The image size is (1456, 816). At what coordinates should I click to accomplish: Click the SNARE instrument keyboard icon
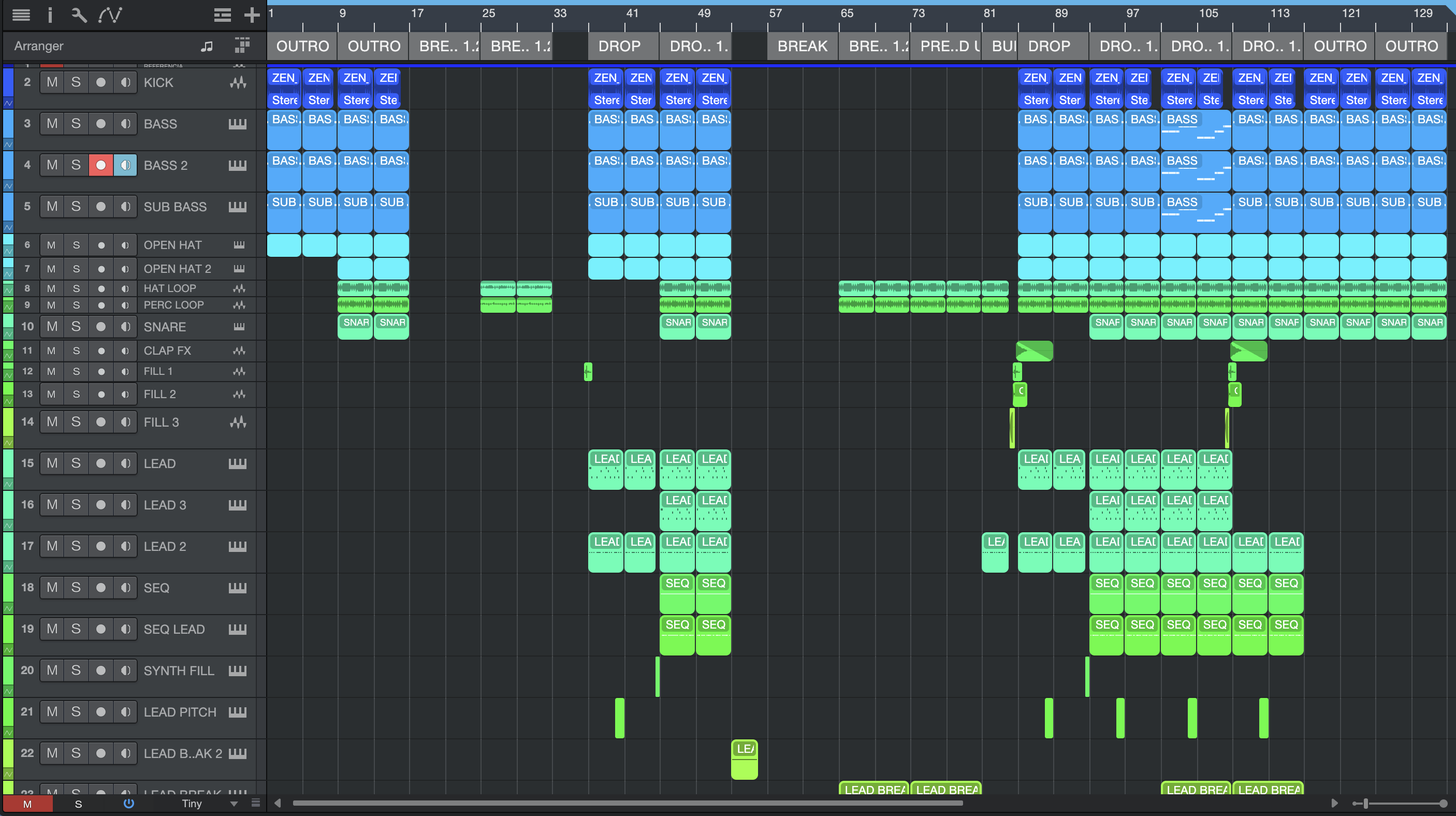[x=239, y=327]
